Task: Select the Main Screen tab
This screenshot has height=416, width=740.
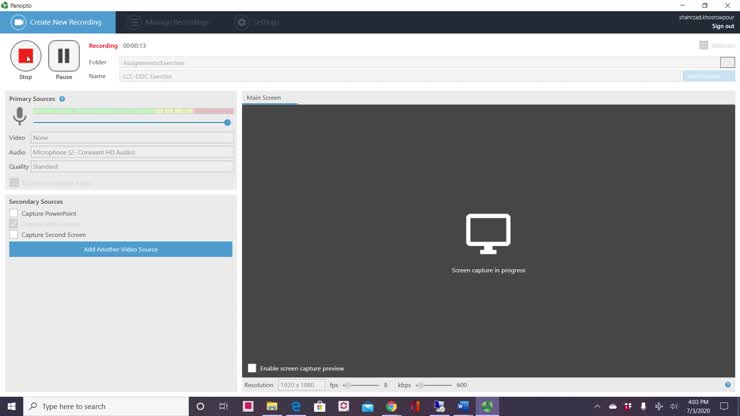Action: [x=264, y=98]
